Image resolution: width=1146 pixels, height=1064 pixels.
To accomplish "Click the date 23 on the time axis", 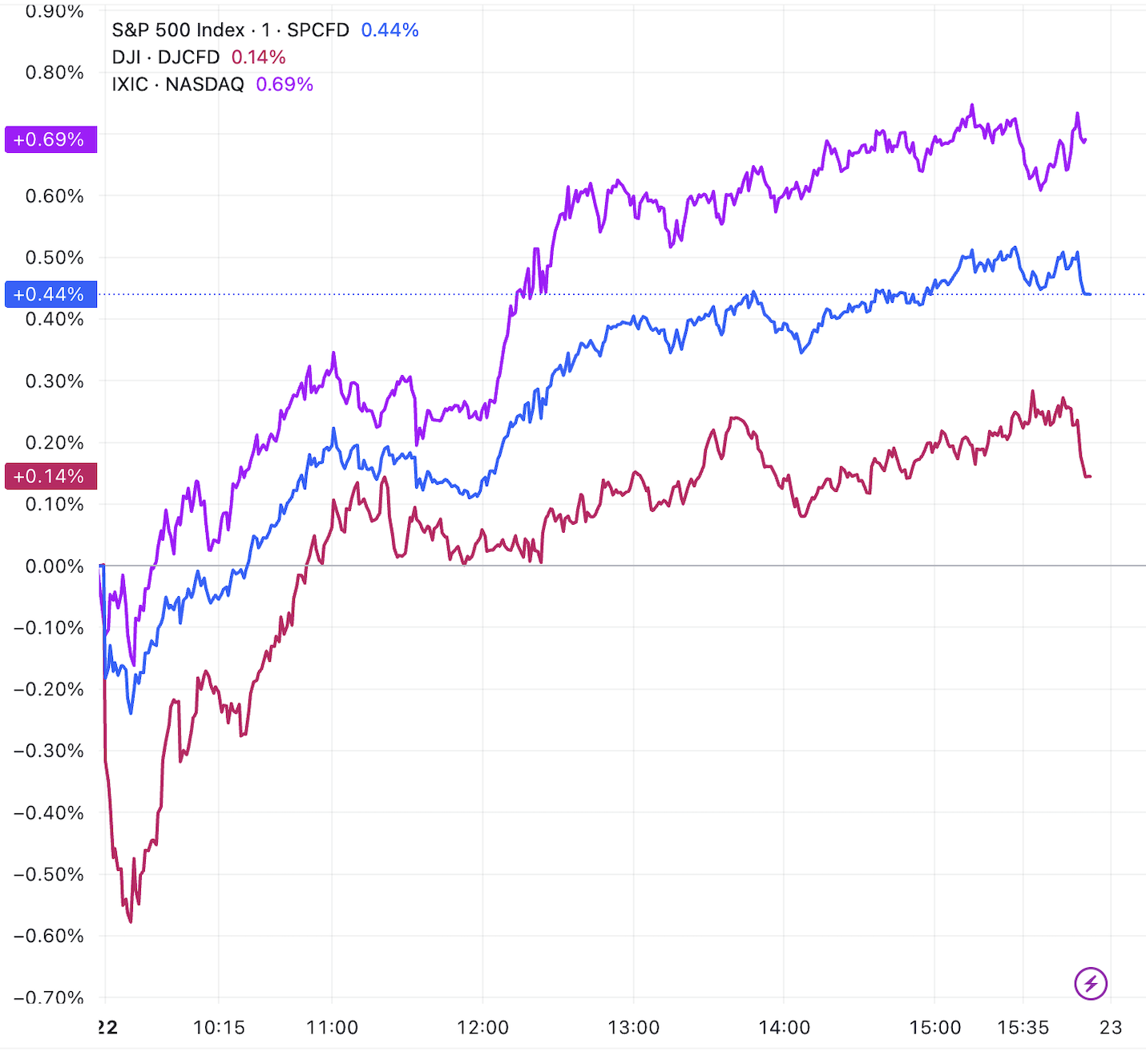I will point(1111,1028).
